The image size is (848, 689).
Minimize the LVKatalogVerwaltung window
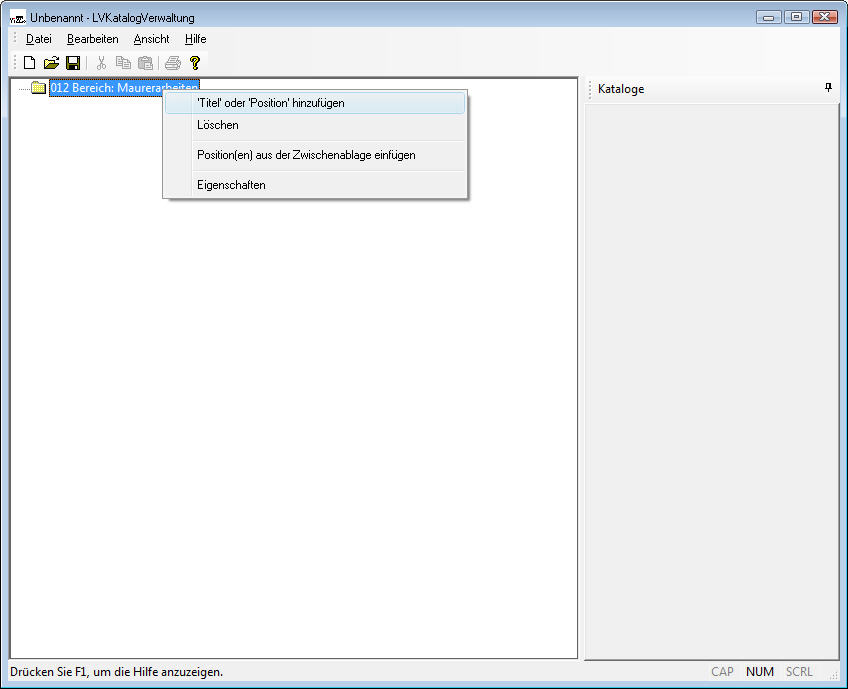coord(768,17)
